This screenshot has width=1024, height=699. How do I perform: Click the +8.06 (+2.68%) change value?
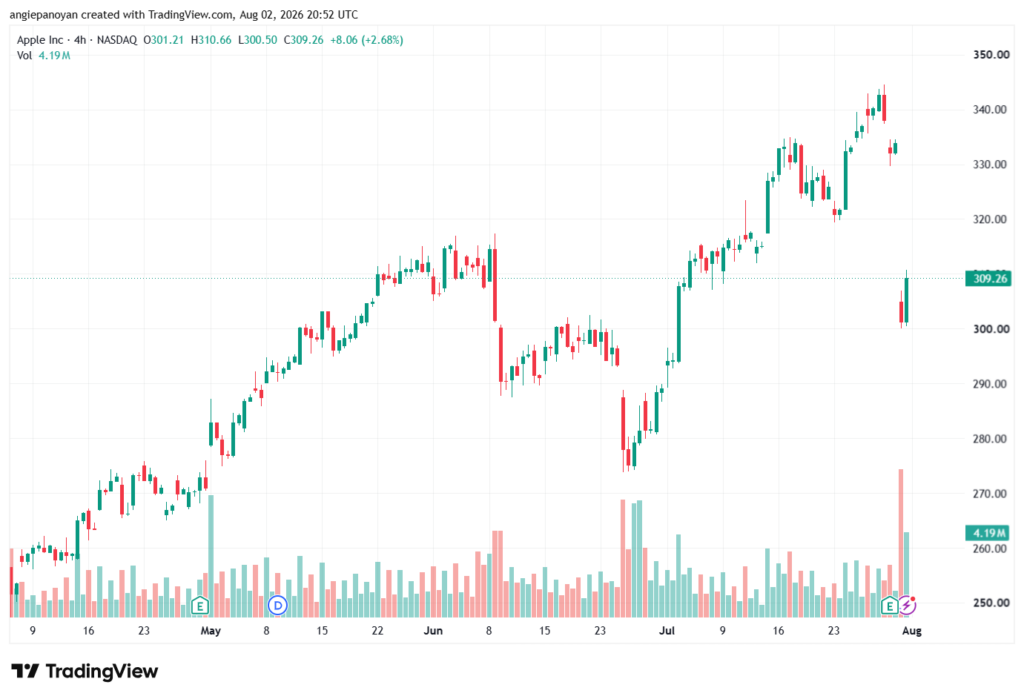coord(366,40)
